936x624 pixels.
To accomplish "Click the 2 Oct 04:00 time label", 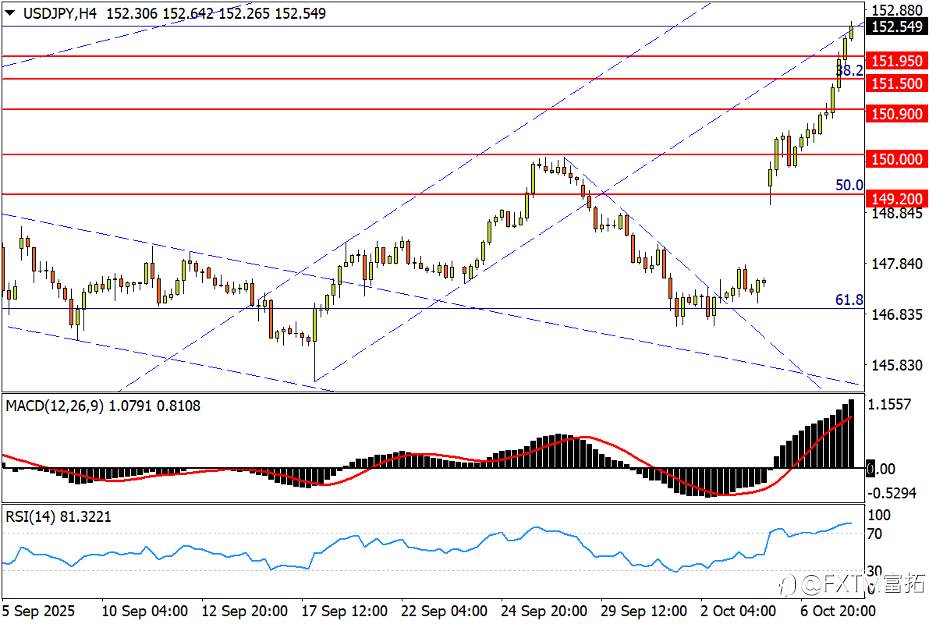I will click(x=738, y=611).
